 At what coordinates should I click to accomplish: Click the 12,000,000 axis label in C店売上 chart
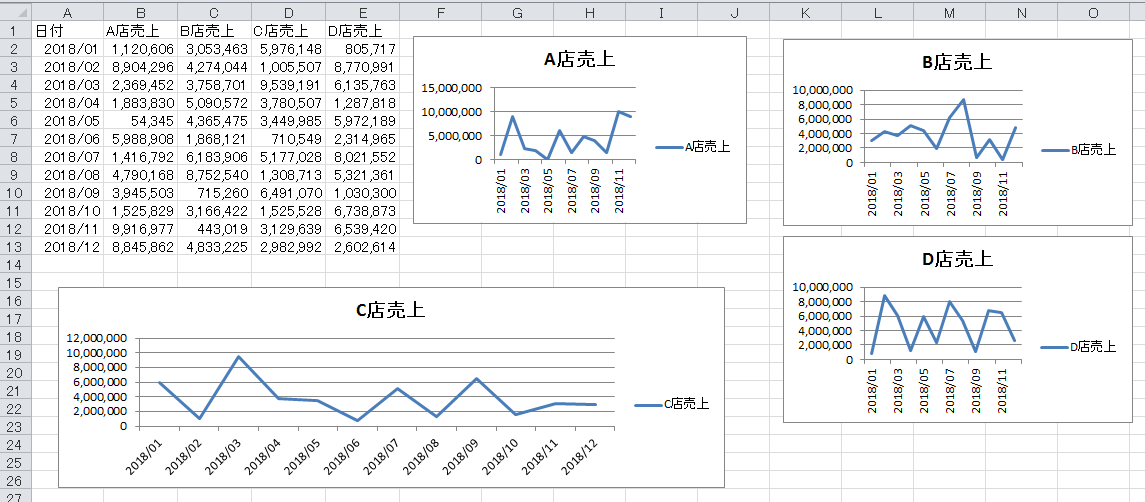97,338
